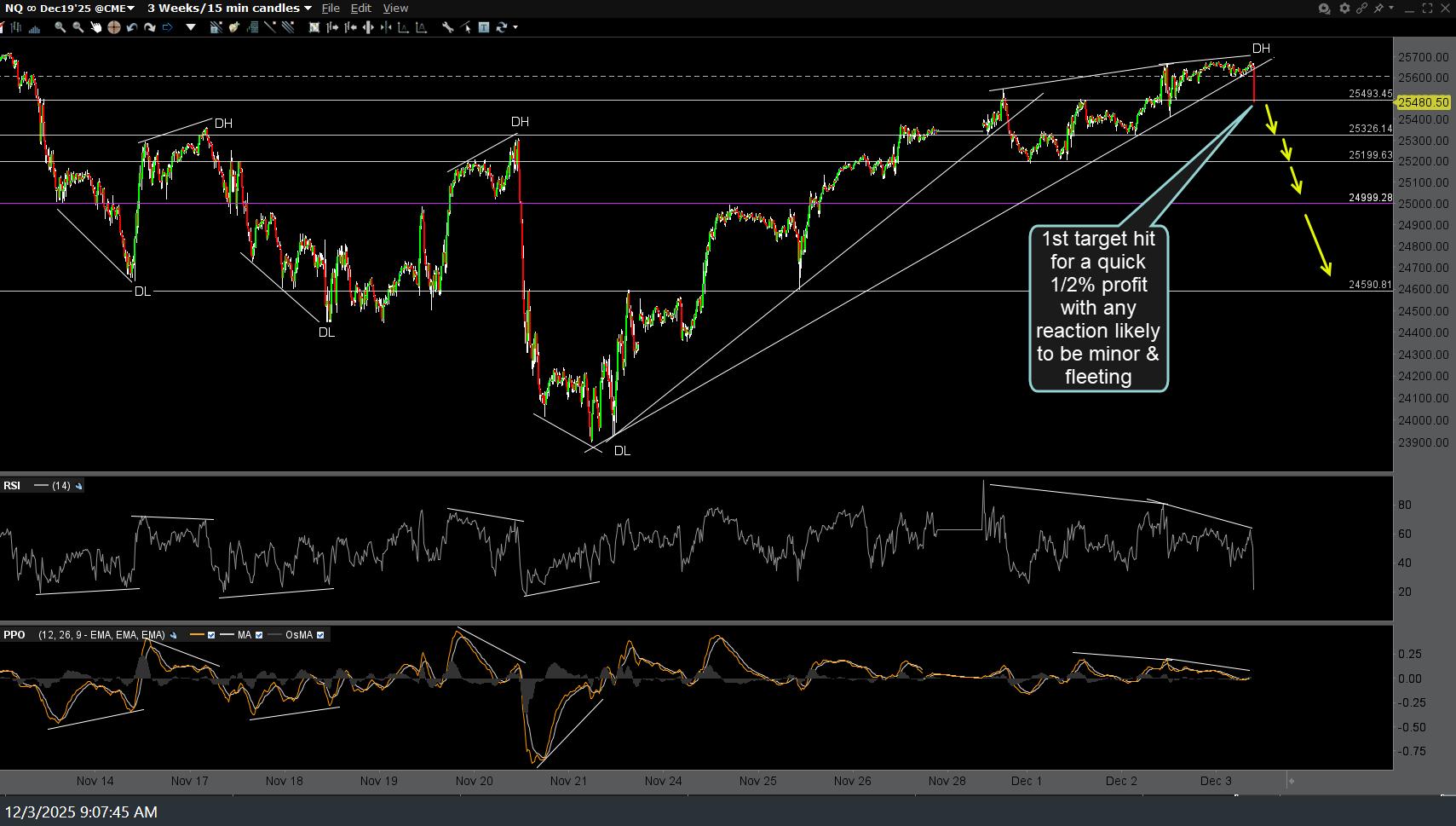Click the text annotation tool icon
This screenshot has width=1456, height=826.
point(484,27)
